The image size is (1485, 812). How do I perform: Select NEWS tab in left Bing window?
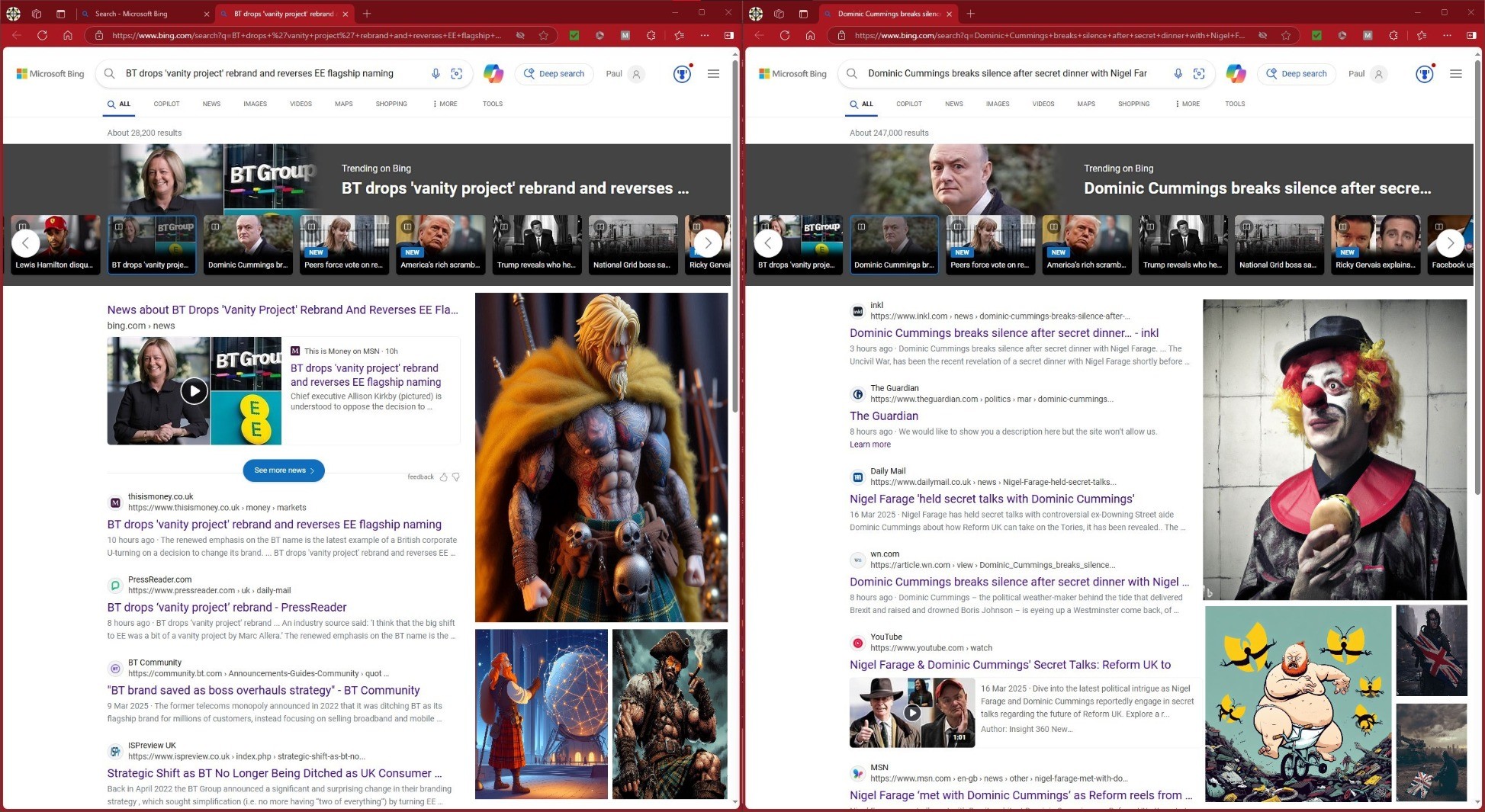211,104
